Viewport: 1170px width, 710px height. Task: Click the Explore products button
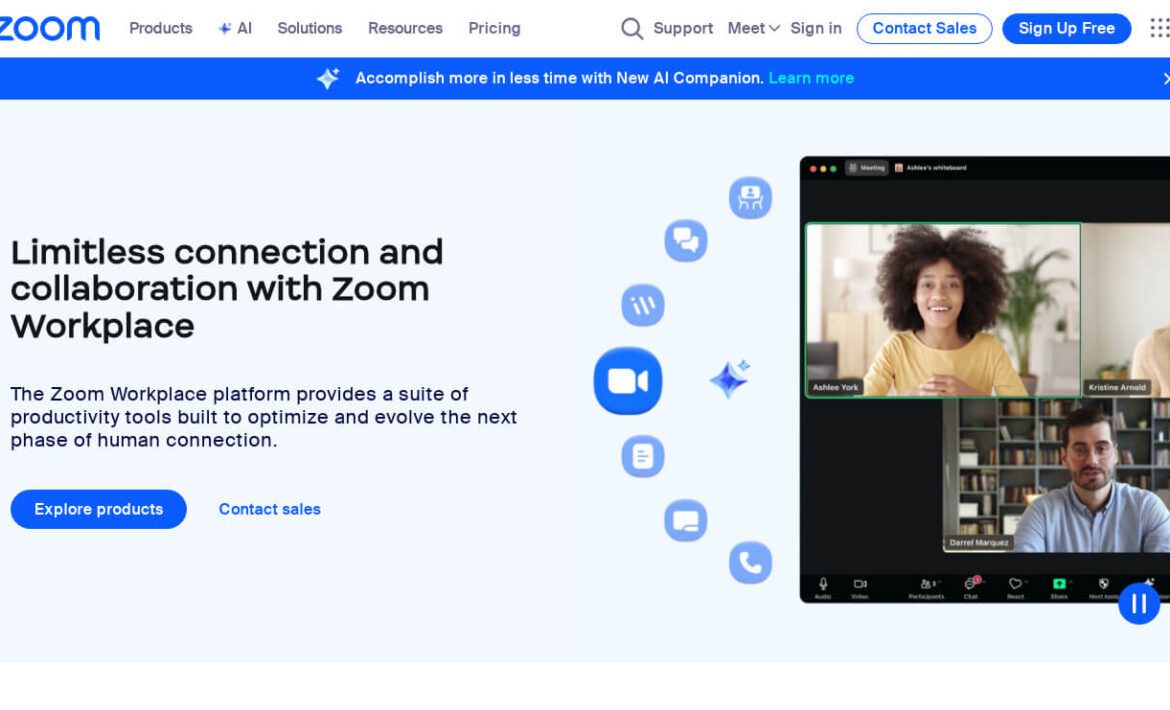point(98,509)
